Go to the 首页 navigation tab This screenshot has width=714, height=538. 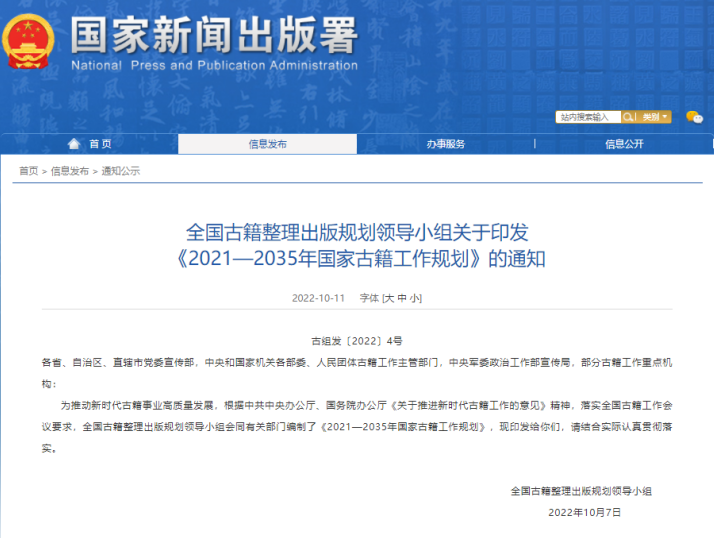[90, 144]
